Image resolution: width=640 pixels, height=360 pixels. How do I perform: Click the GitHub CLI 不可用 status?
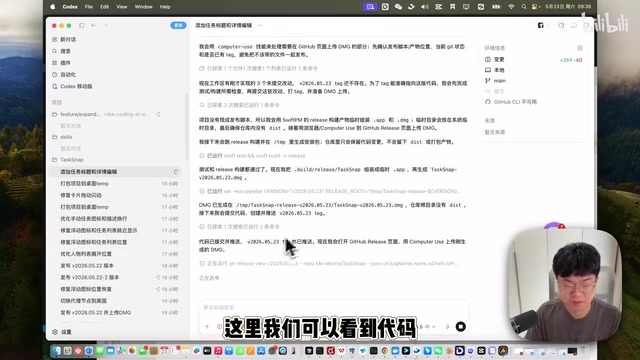pos(511,102)
